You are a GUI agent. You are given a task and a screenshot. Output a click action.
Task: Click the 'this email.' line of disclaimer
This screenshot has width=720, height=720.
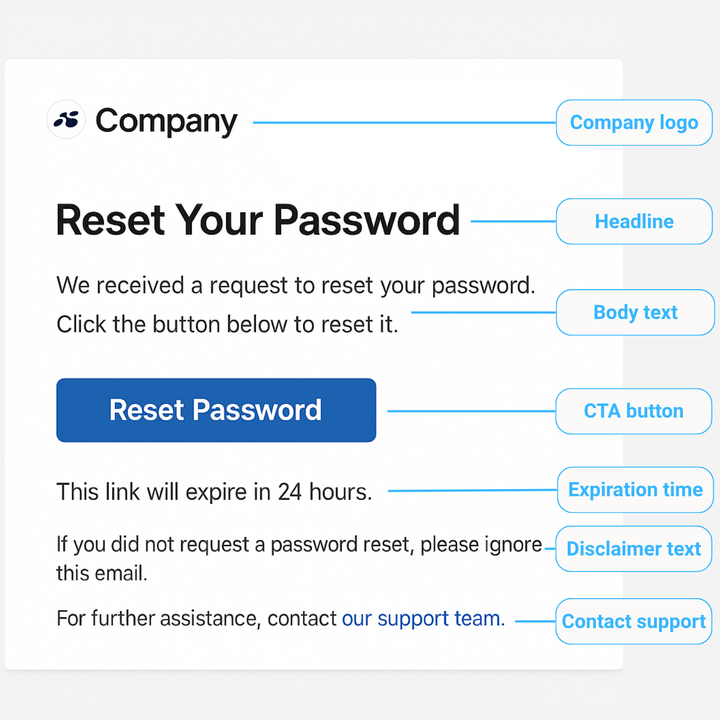point(101,573)
